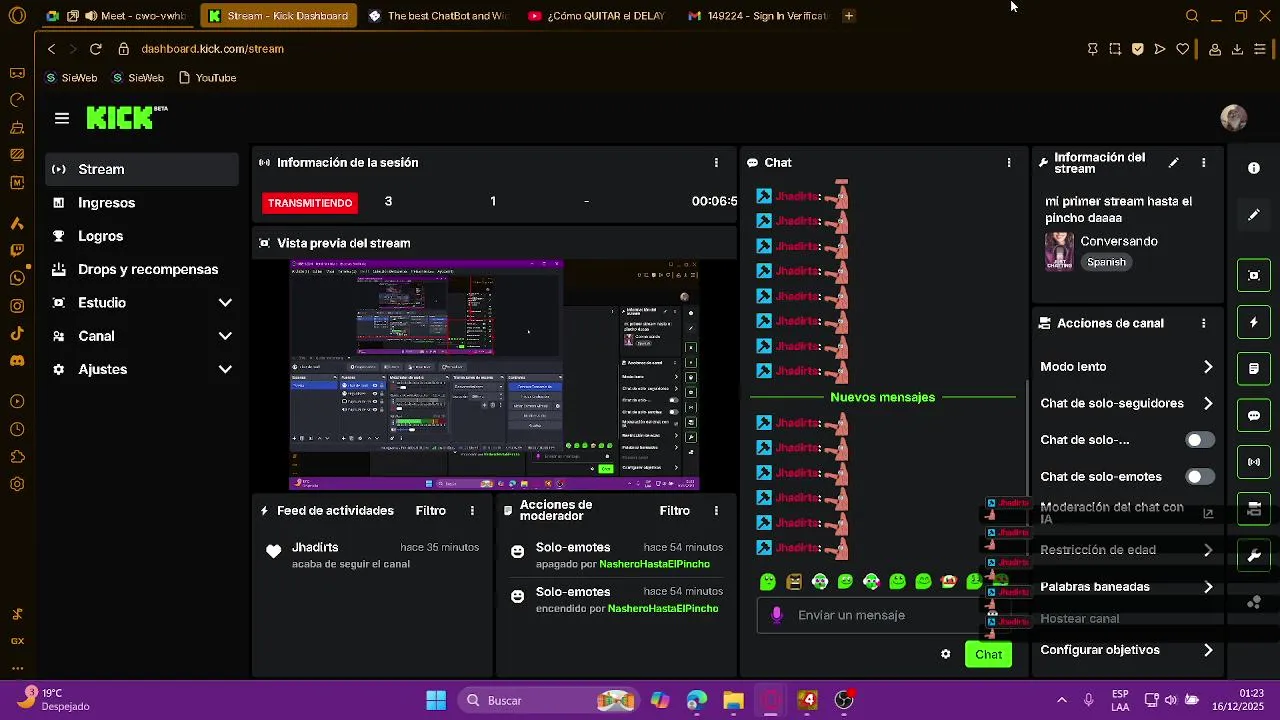
Task: Insert the first green emote
Action: [x=768, y=581]
